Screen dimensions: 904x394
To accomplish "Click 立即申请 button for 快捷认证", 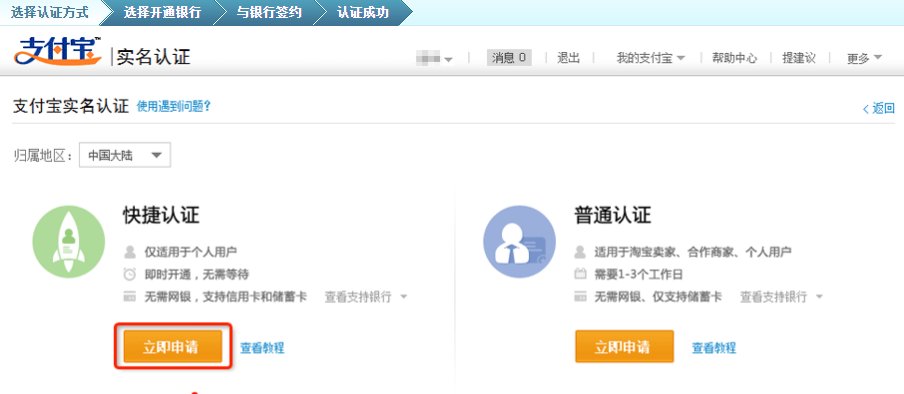I will click(x=172, y=347).
